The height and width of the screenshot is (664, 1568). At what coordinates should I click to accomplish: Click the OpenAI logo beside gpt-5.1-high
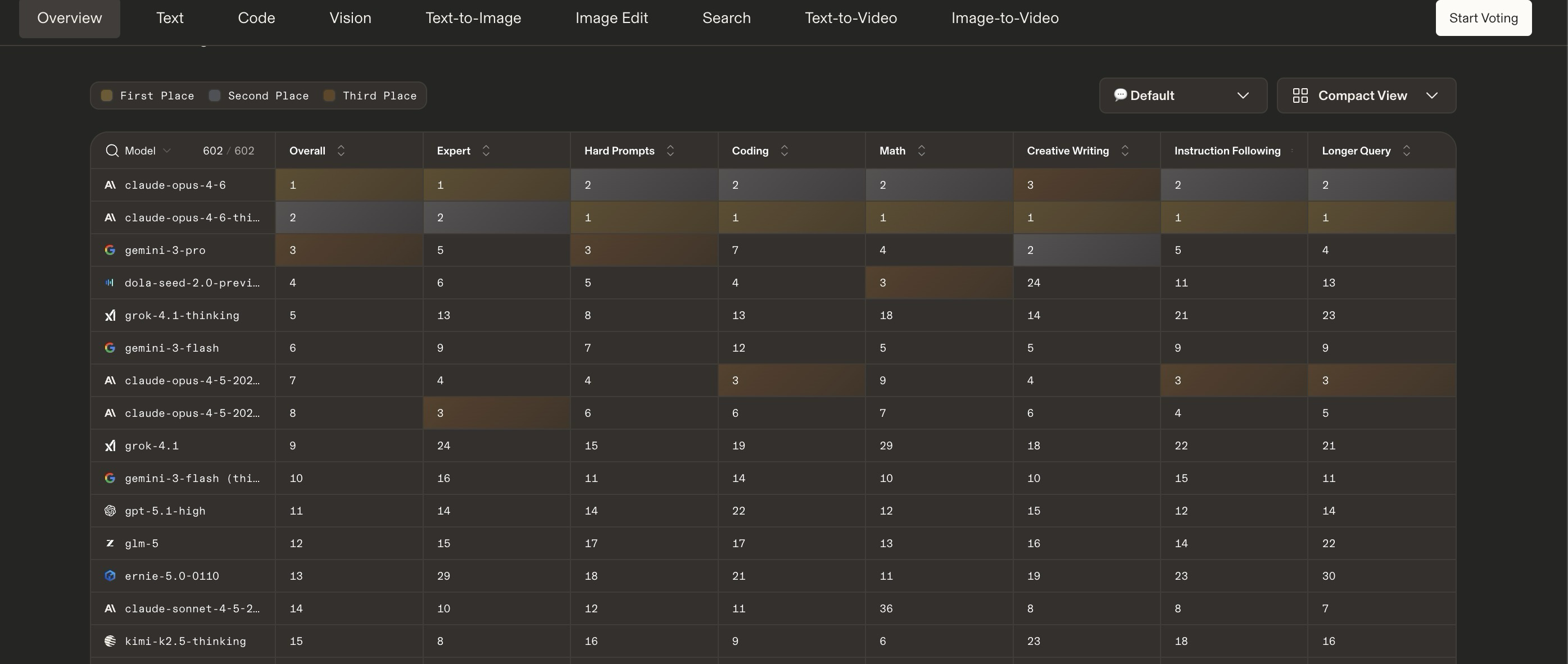(110, 511)
